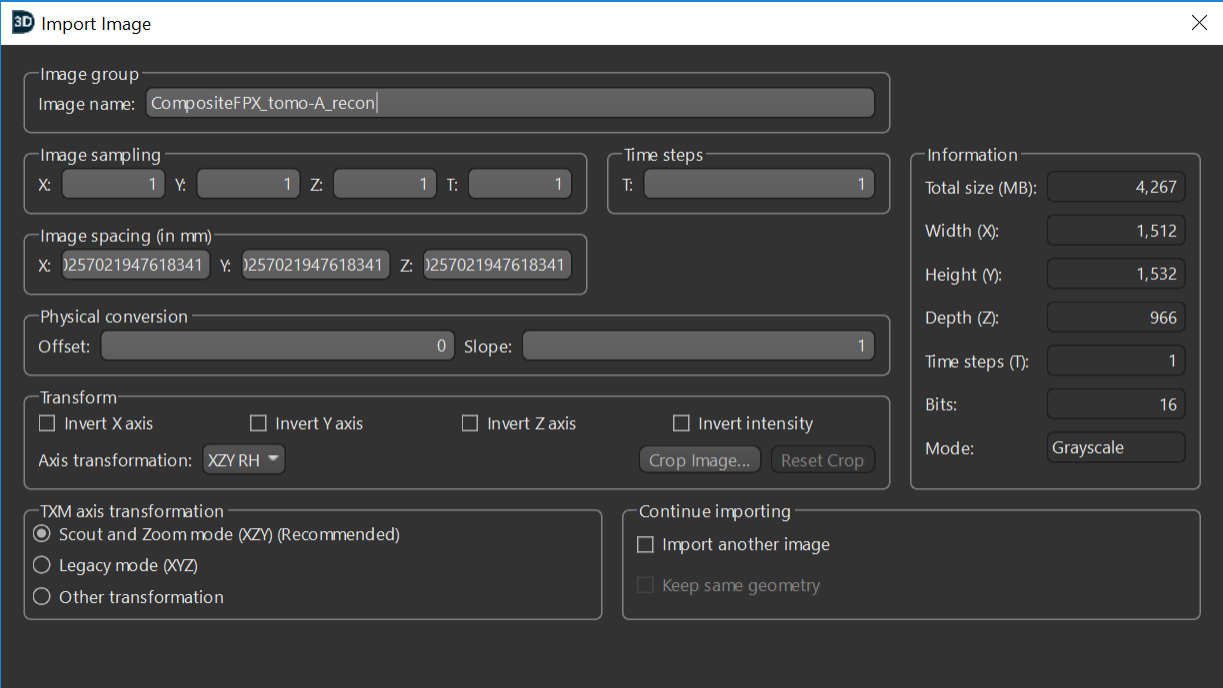Click the Image spacing Y value field
Image resolution: width=1223 pixels, height=688 pixels.
point(315,265)
